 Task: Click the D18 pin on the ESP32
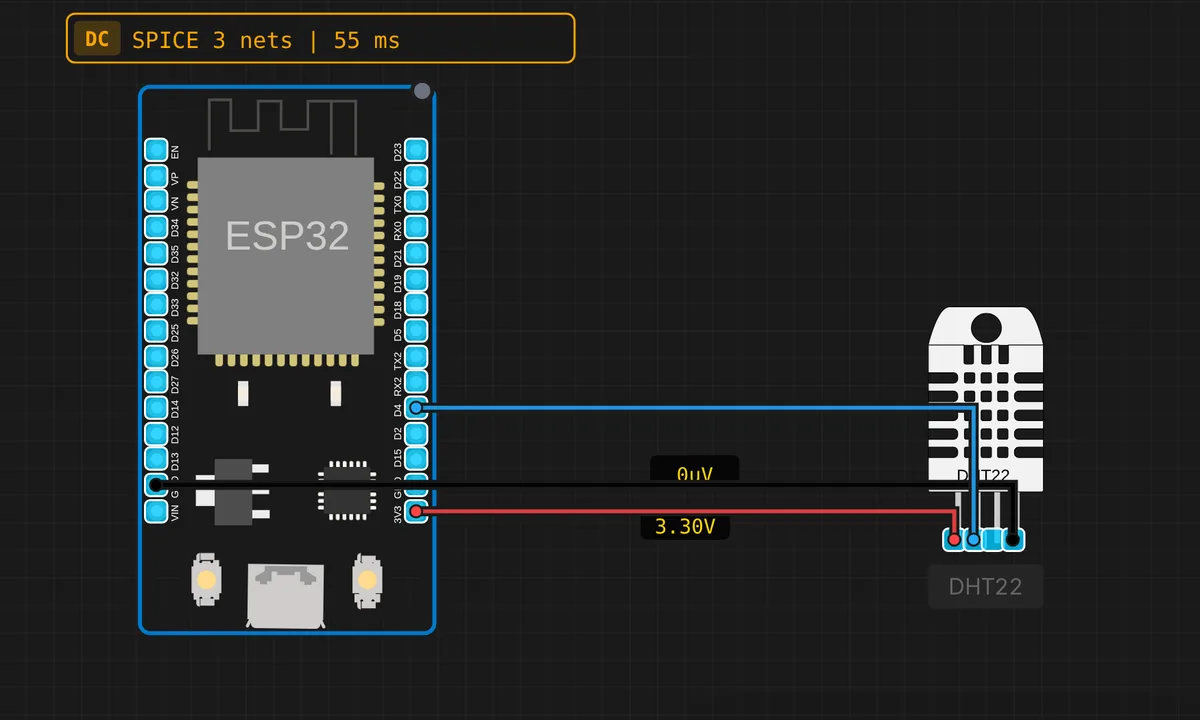point(416,305)
